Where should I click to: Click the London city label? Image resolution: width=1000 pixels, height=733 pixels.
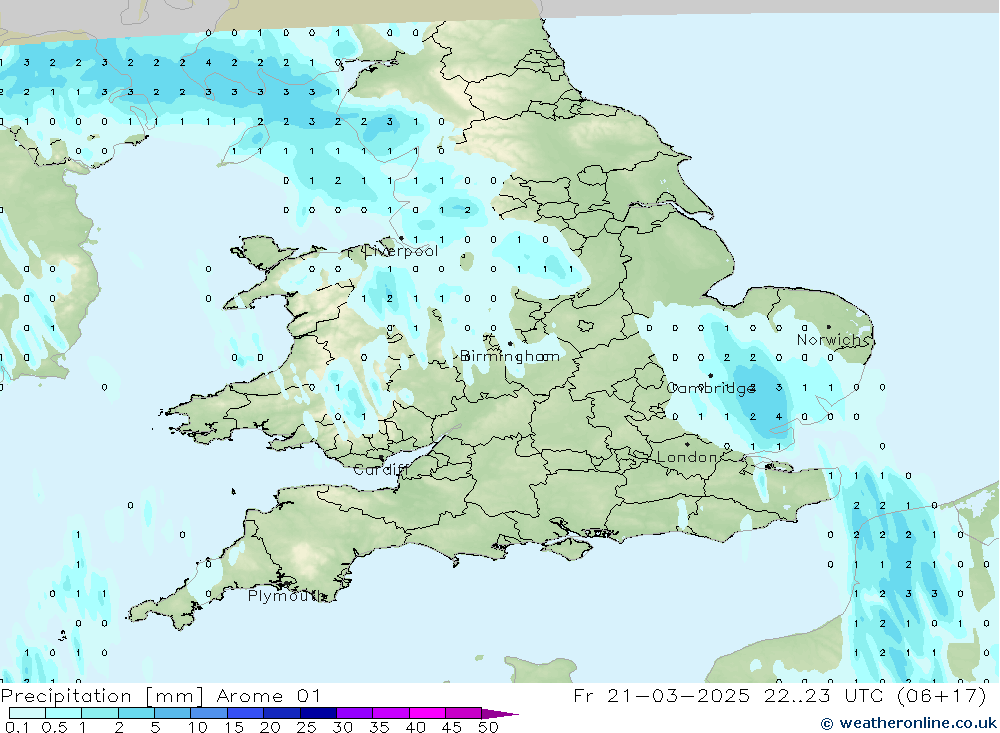click(x=687, y=457)
